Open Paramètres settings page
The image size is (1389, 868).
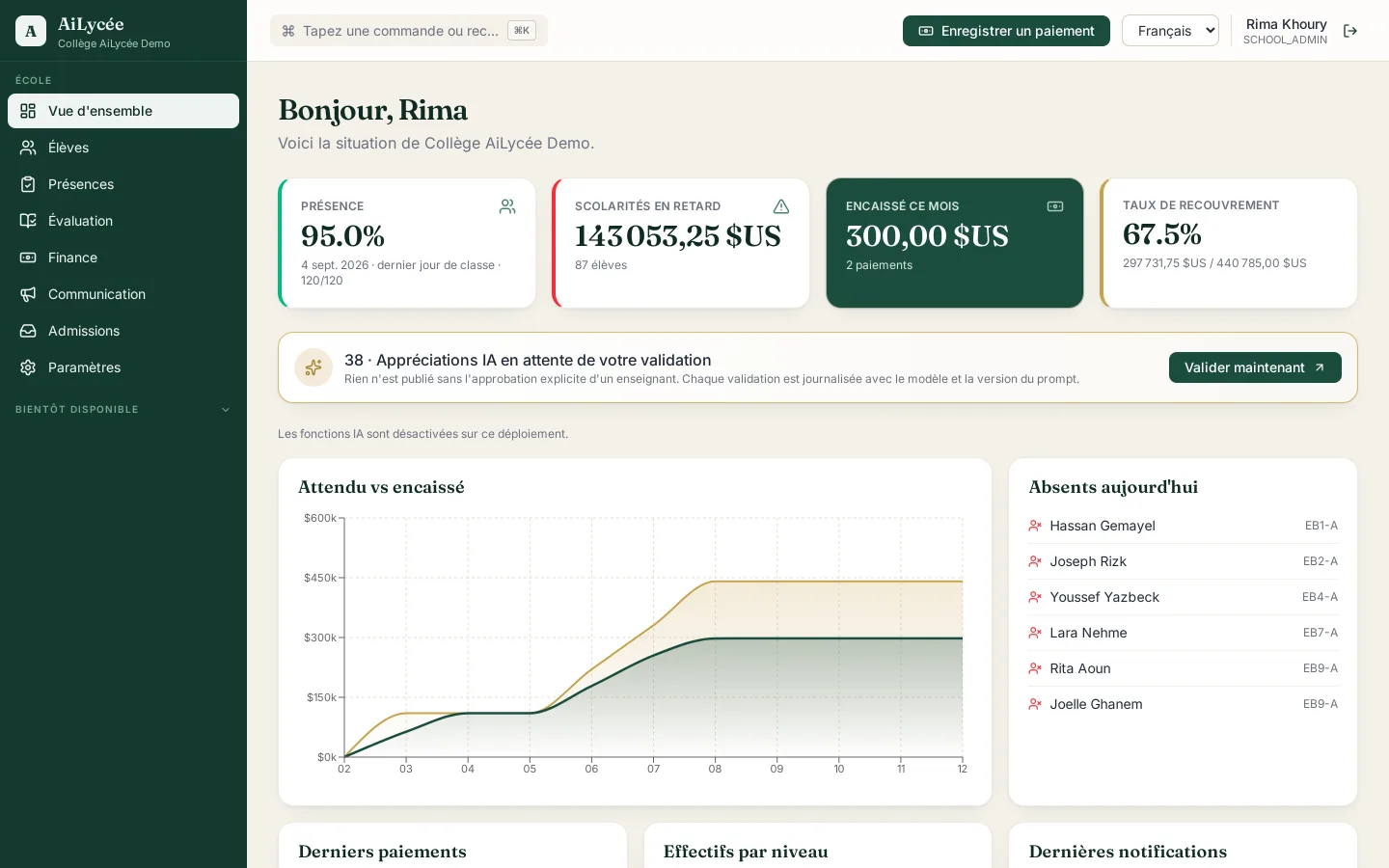tap(123, 367)
